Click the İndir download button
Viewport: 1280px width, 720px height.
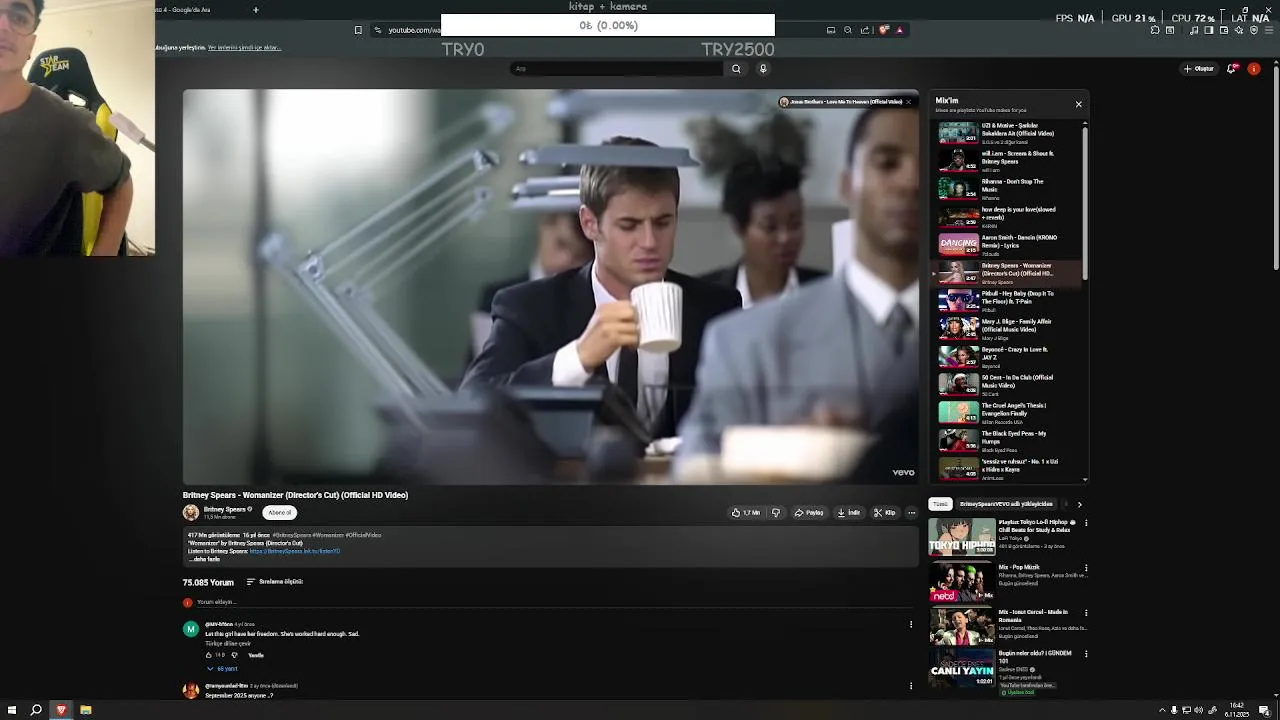pyautogui.click(x=849, y=513)
